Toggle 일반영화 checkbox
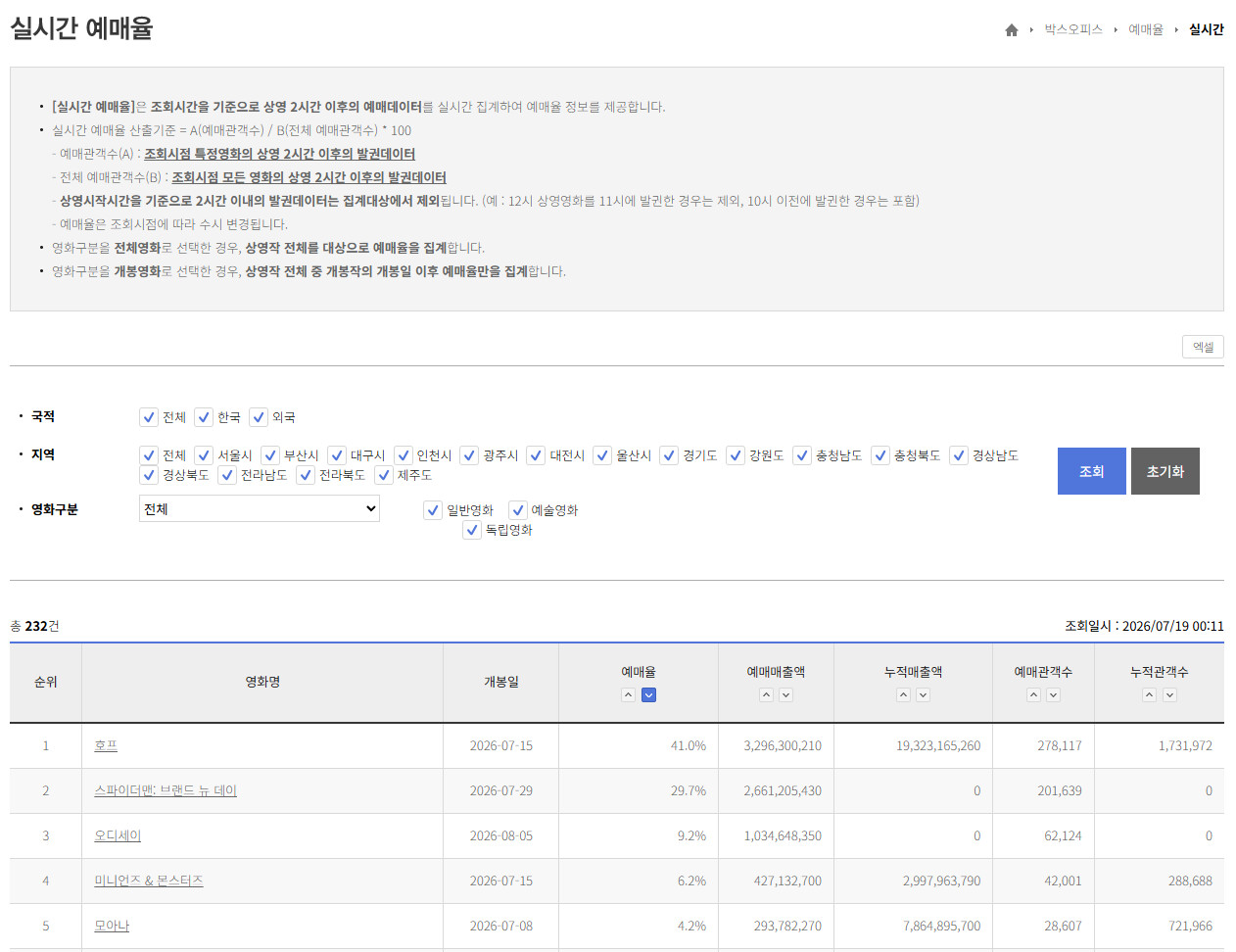The height and width of the screenshot is (952, 1236). (x=433, y=510)
